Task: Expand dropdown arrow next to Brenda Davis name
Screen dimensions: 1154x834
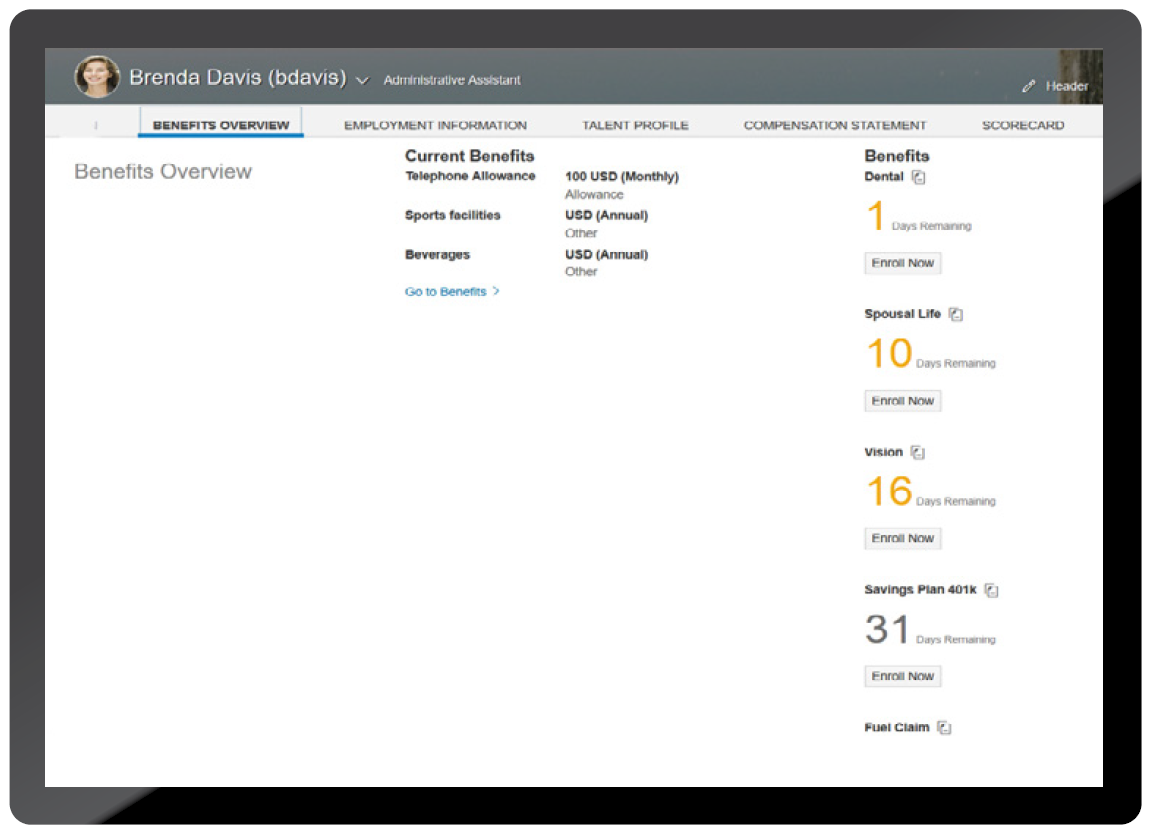Action: point(362,81)
